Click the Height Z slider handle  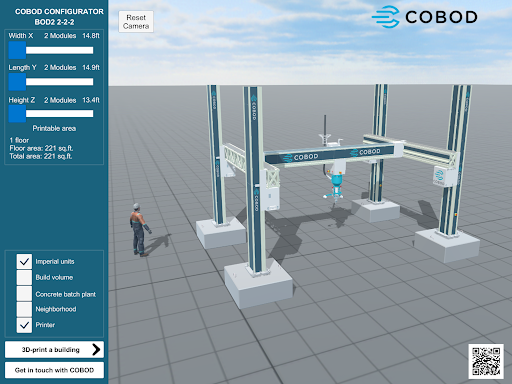(x=17, y=114)
